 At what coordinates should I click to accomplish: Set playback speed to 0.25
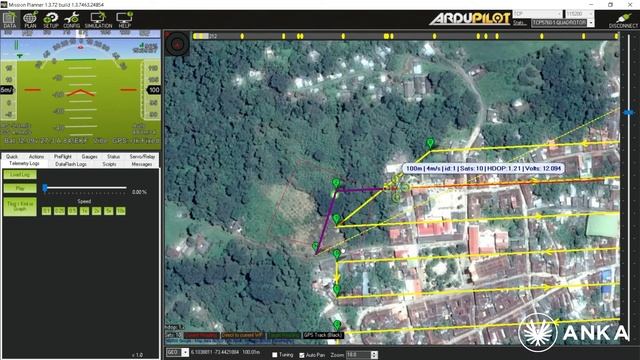[x=59, y=211]
